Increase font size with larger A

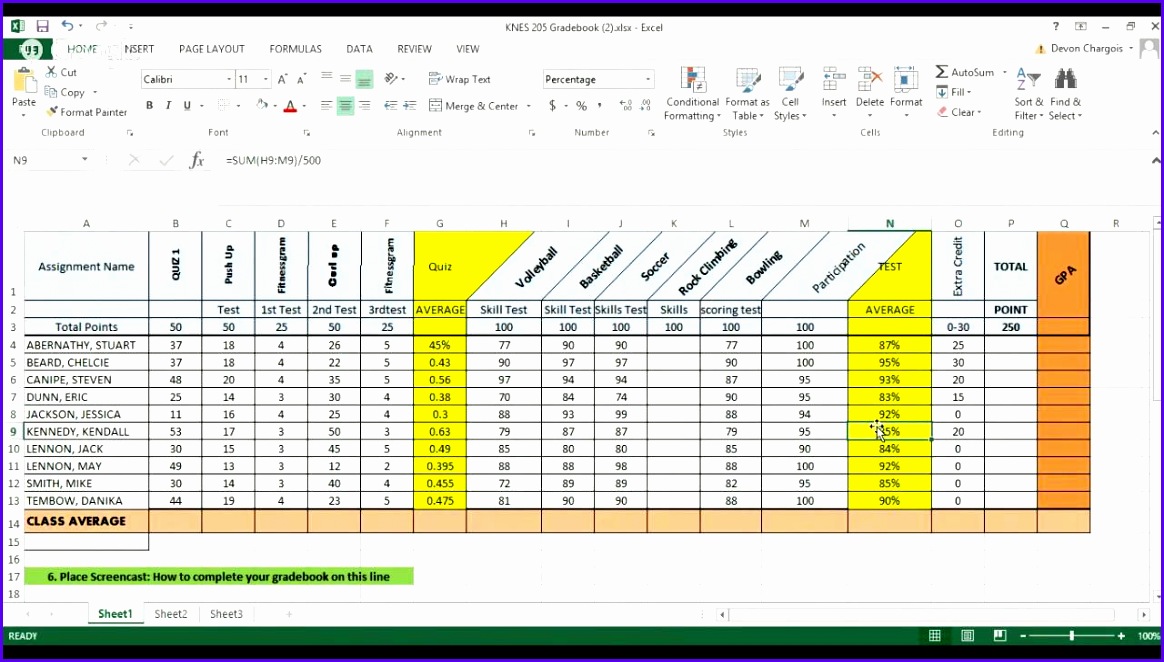(x=282, y=79)
